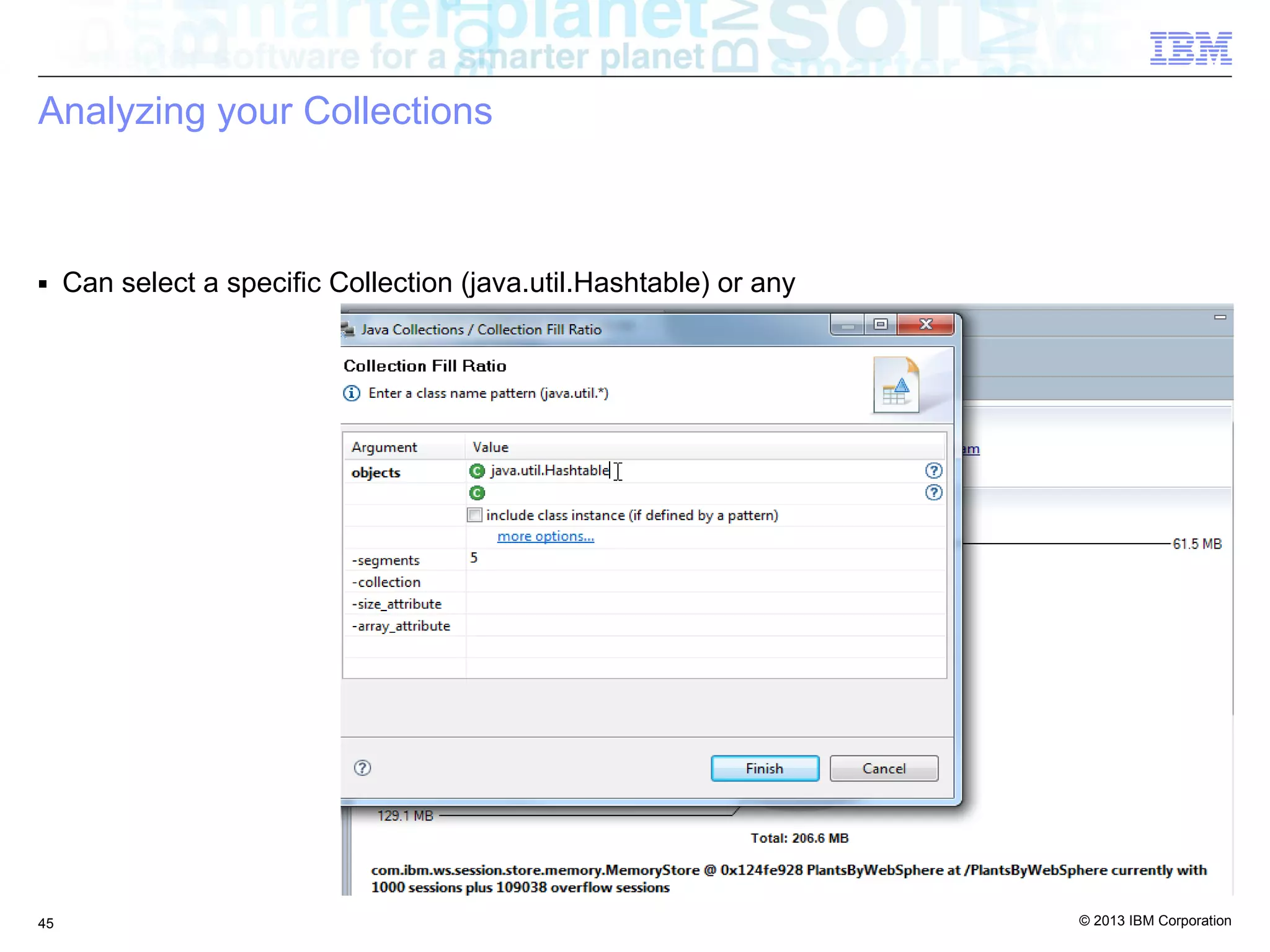Enable include class instance checkbox
The height and width of the screenshot is (952, 1270).
tap(475, 515)
